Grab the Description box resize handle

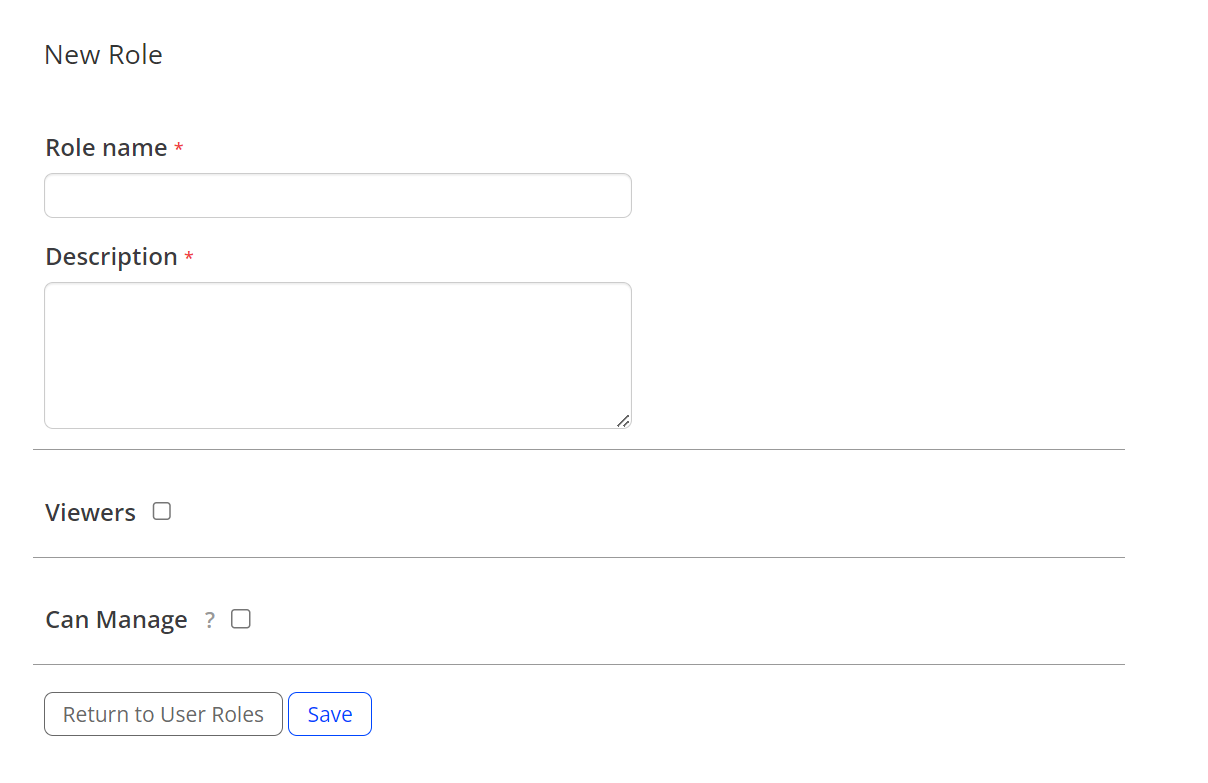point(623,421)
